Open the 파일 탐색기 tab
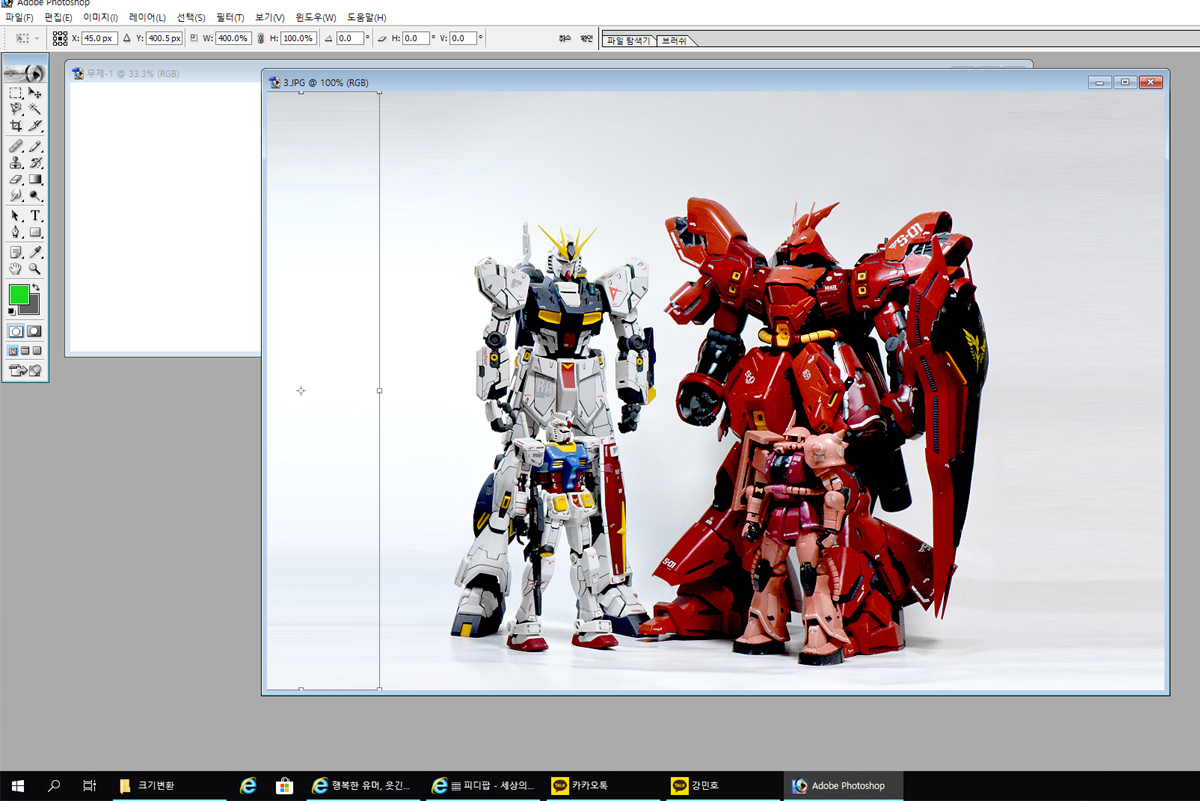1200x801 pixels. [x=628, y=40]
